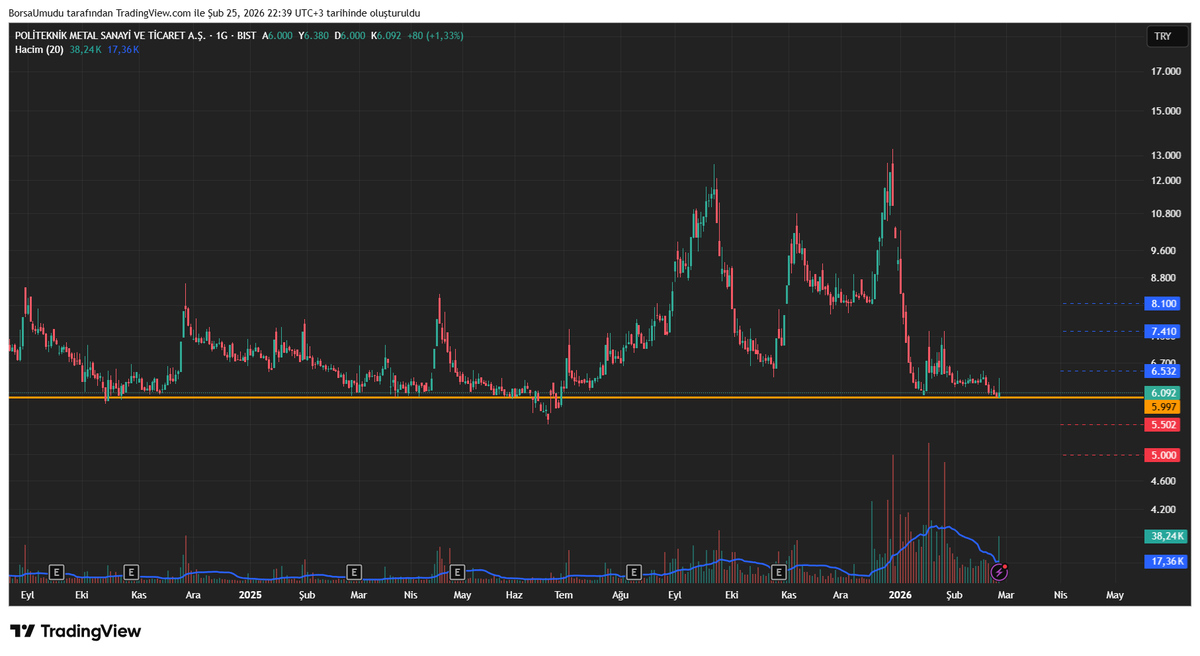Select the blue 7.410 price label
This screenshot has width=1200, height=656.
pos(1164,331)
